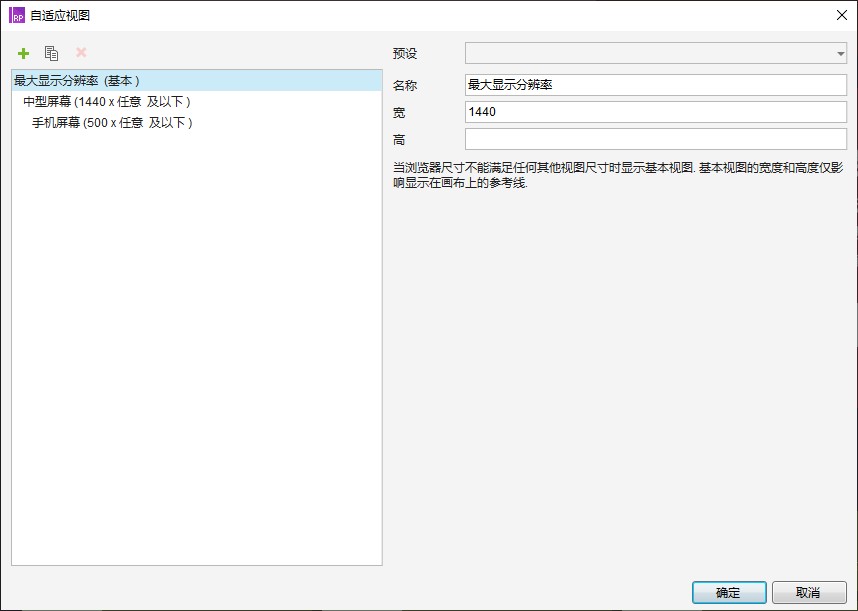The height and width of the screenshot is (611, 858).
Task: Click the 自适应视图 title text
Action: click(x=60, y=15)
